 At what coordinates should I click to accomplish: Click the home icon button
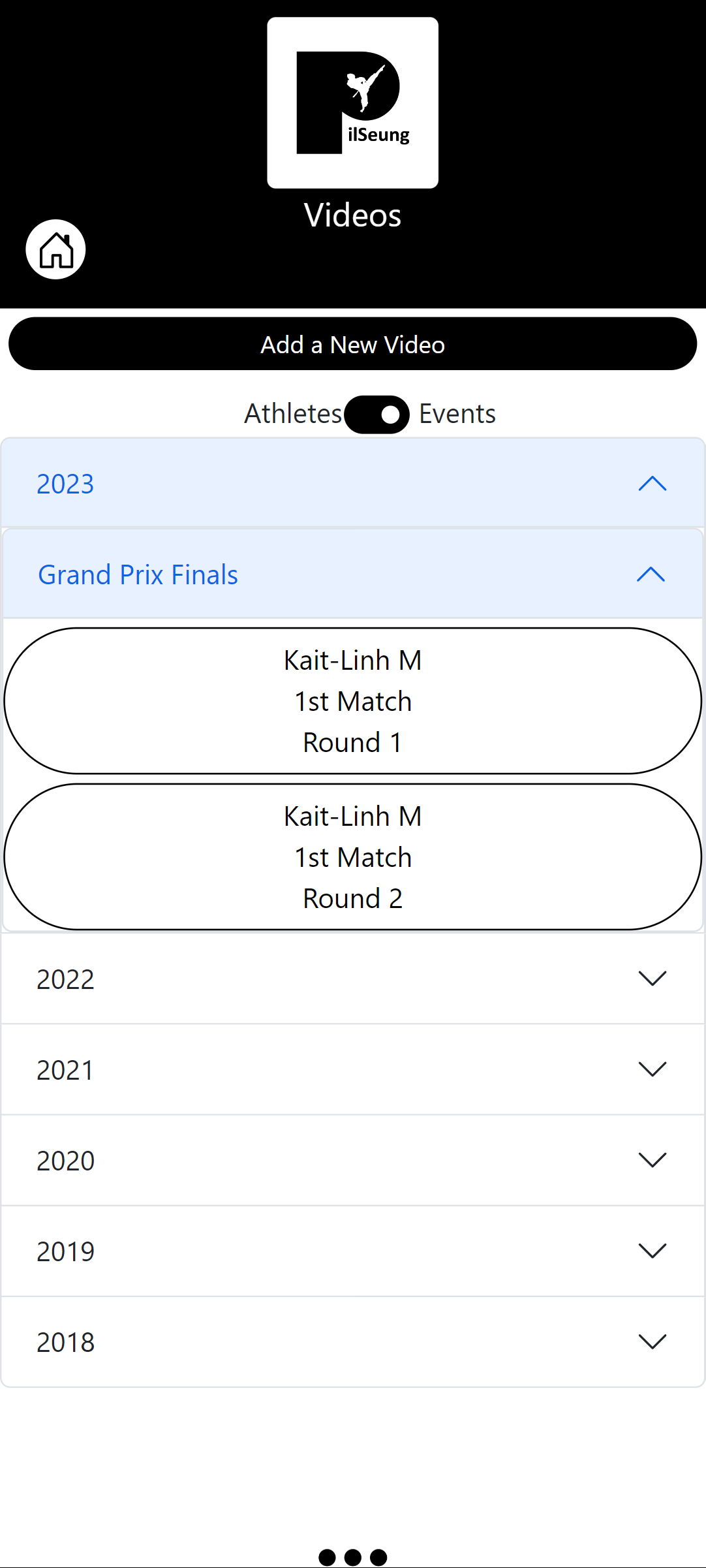(x=56, y=250)
